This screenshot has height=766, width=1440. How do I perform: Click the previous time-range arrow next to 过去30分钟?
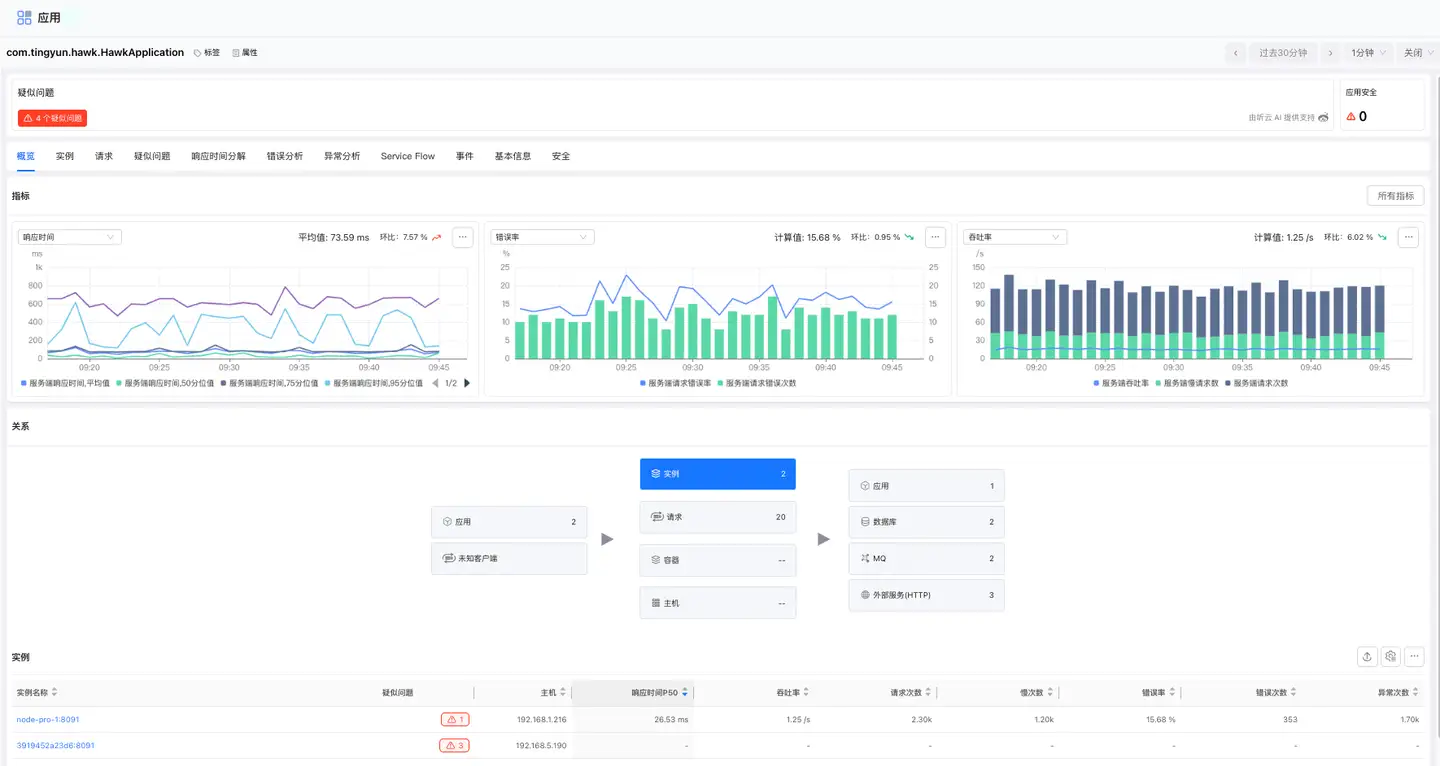tap(1235, 52)
